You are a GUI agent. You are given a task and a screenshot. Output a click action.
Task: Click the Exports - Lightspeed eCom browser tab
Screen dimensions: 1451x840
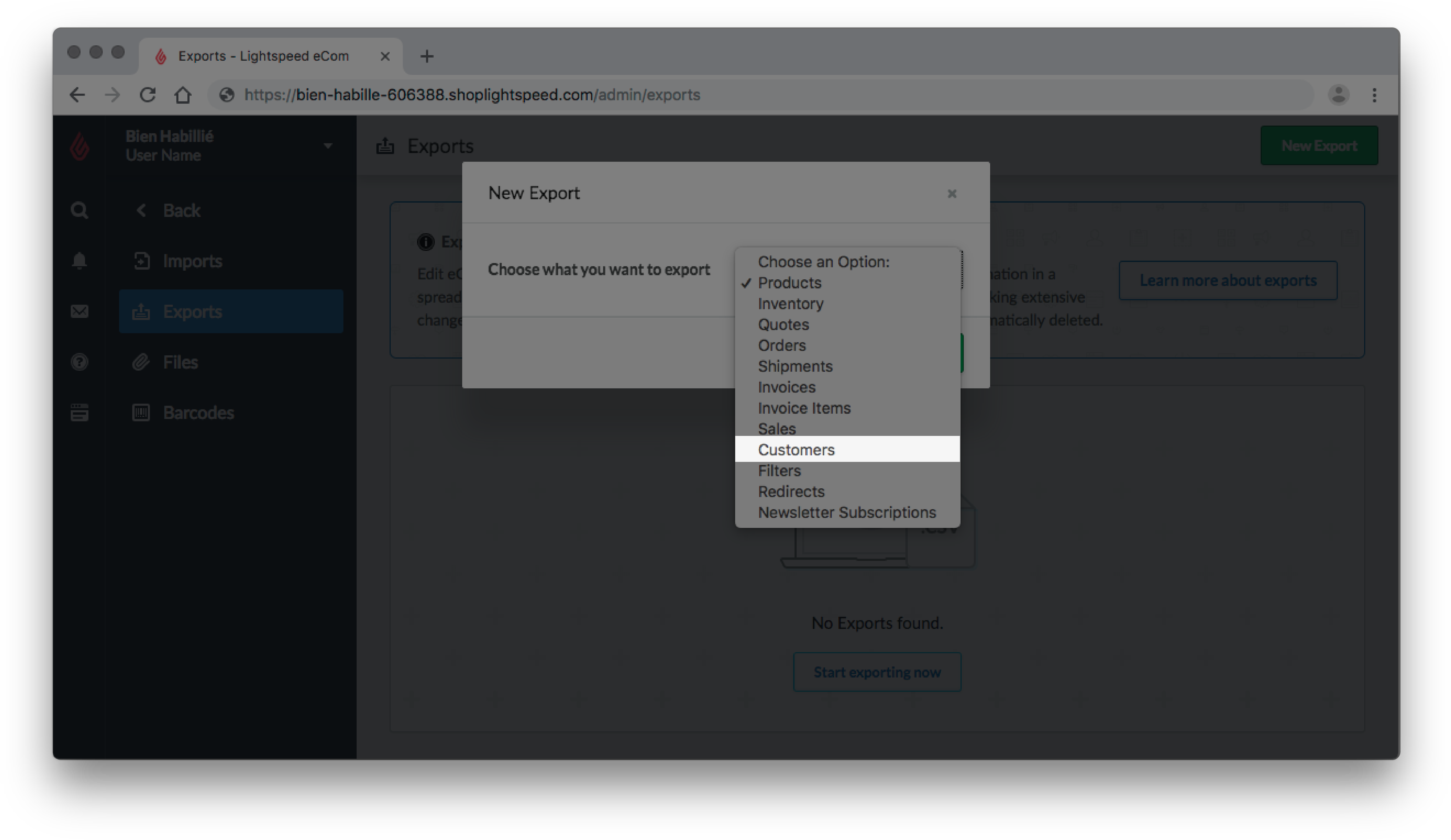[271, 56]
